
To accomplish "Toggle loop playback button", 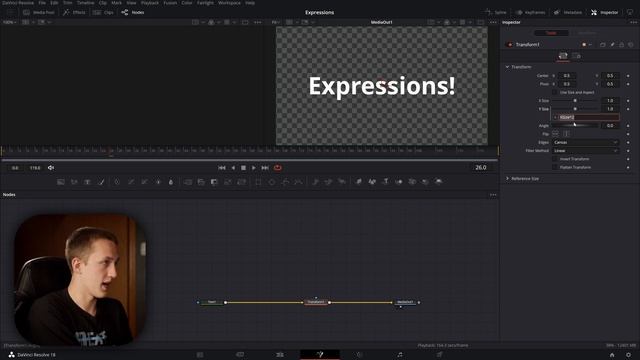I will 278,168.
